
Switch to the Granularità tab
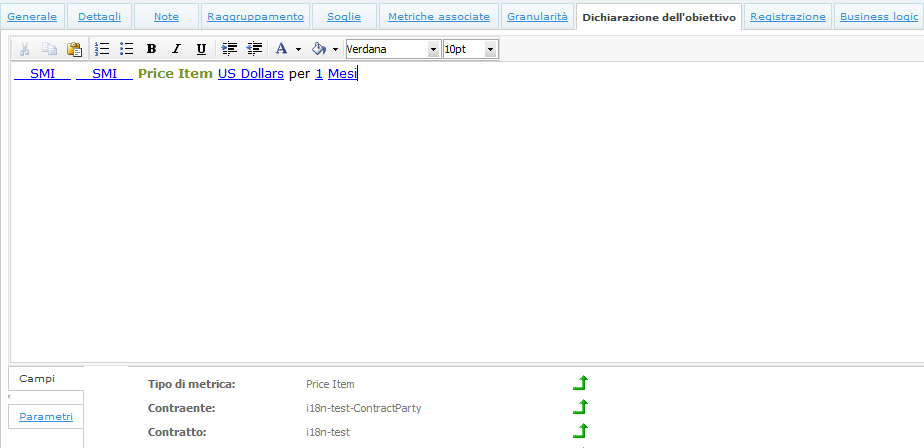(x=537, y=17)
